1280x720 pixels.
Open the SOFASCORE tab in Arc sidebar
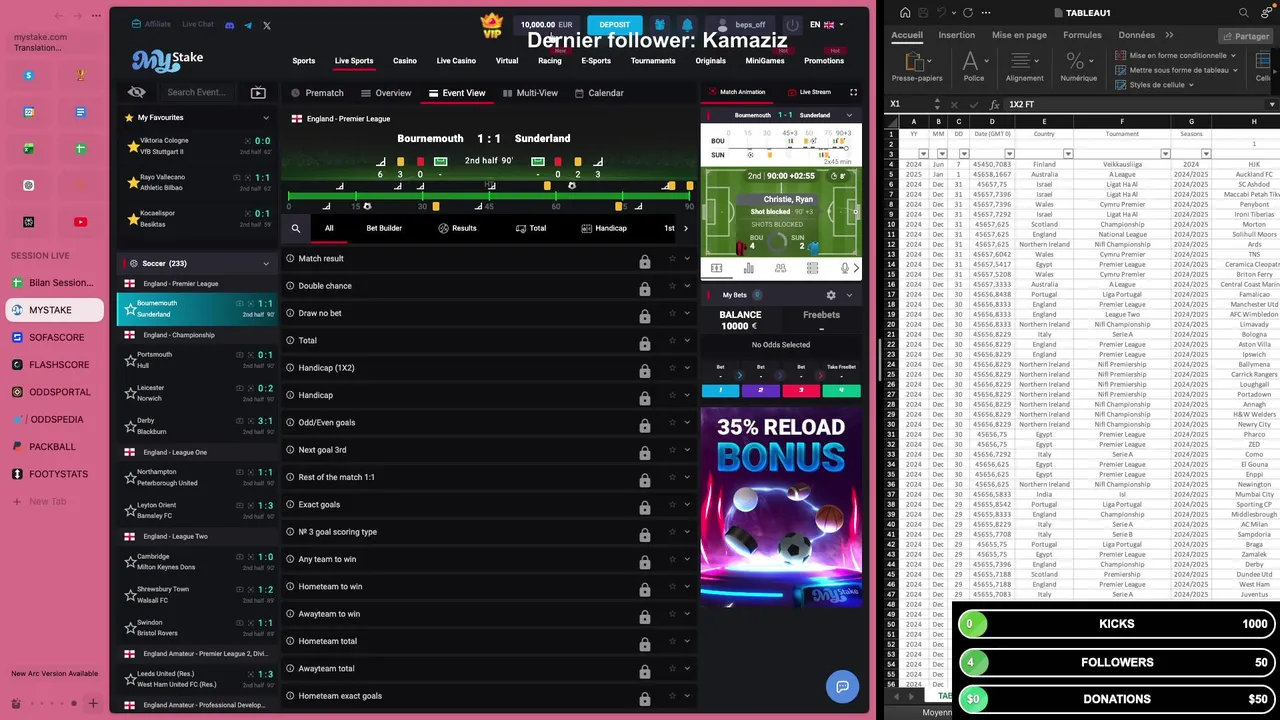55,338
